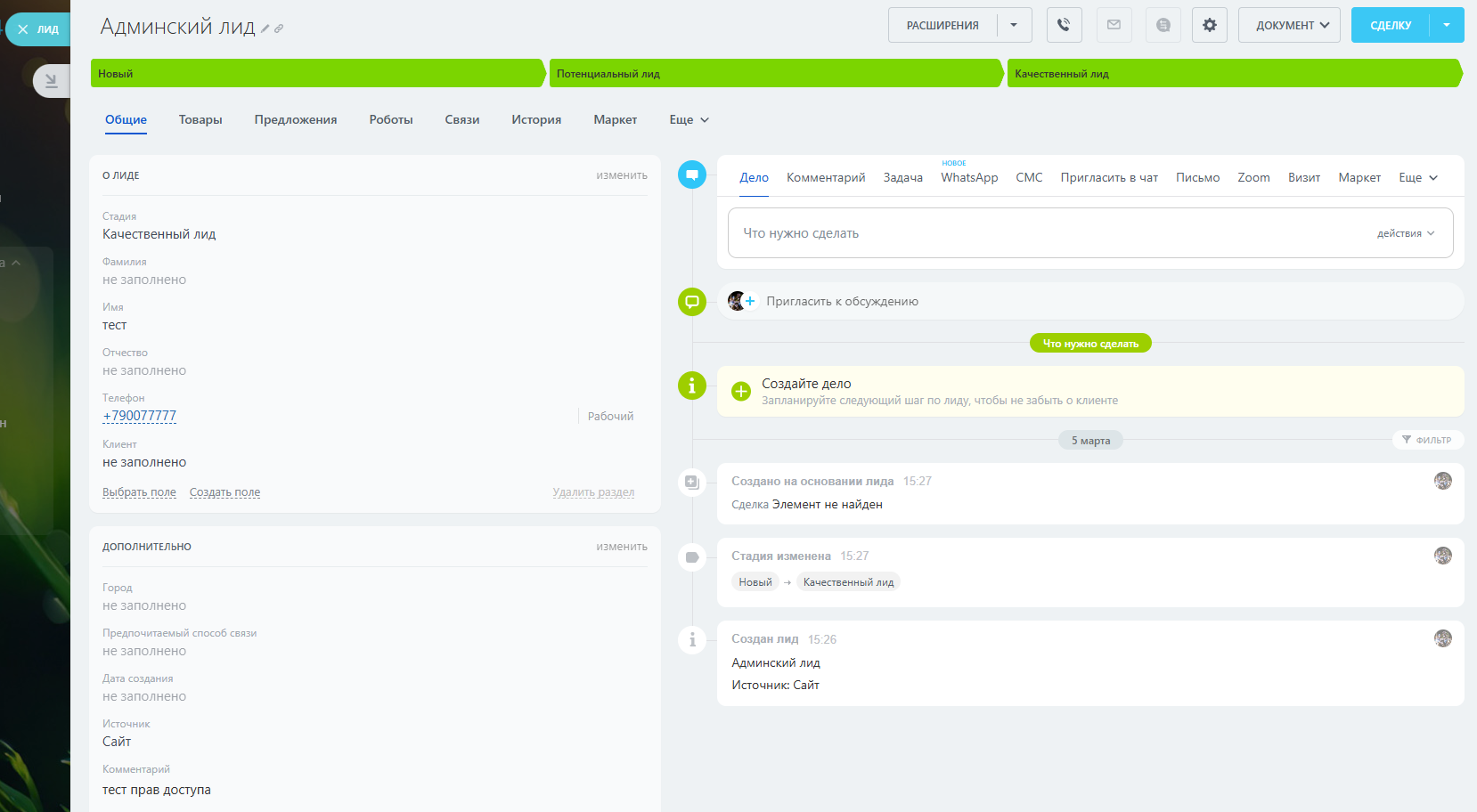Open the Роботы tab
The height and width of the screenshot is (812, 1477).
tap(391, 119)
